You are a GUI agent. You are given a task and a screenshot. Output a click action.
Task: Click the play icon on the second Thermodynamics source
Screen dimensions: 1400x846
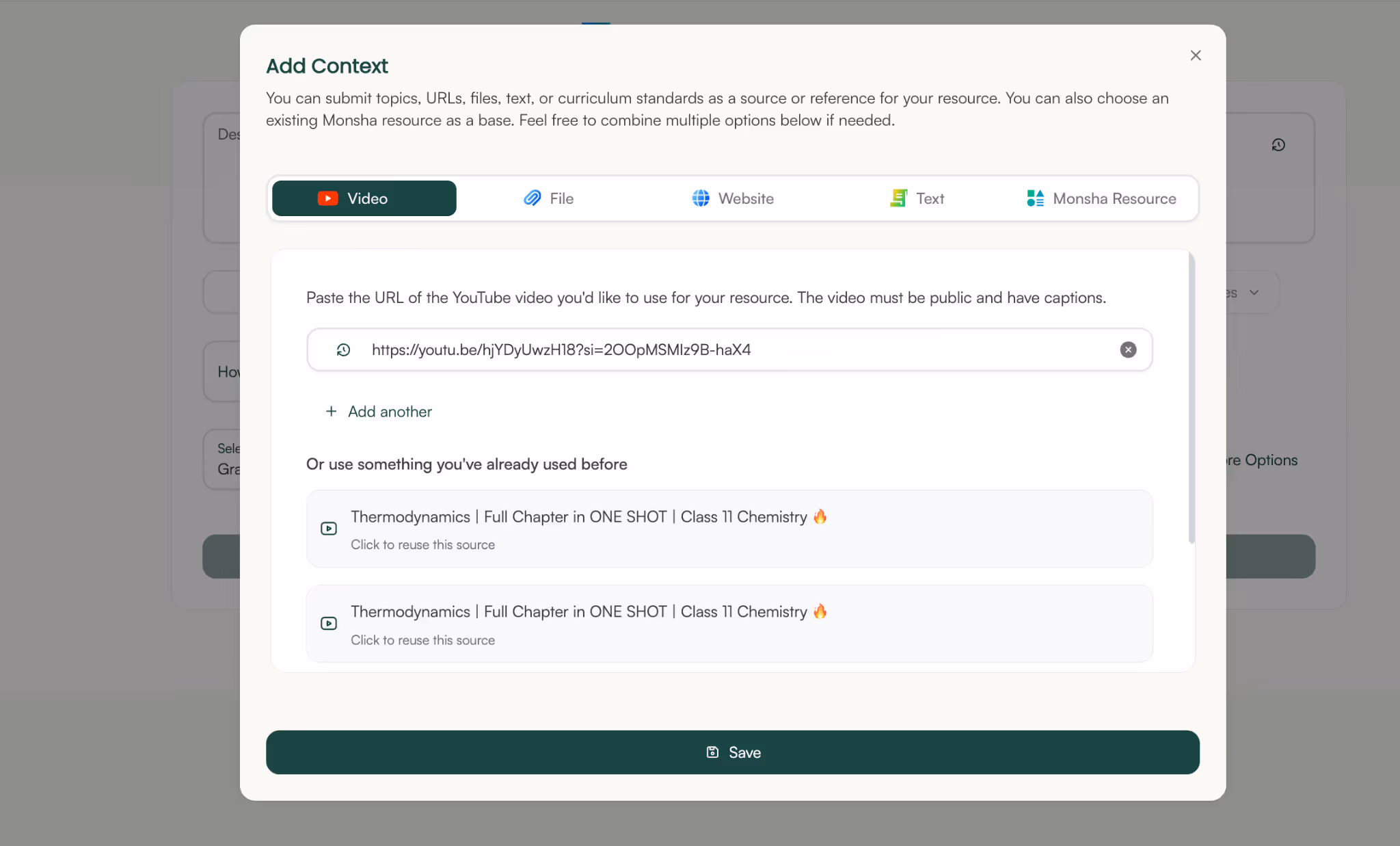coord(329,623)
